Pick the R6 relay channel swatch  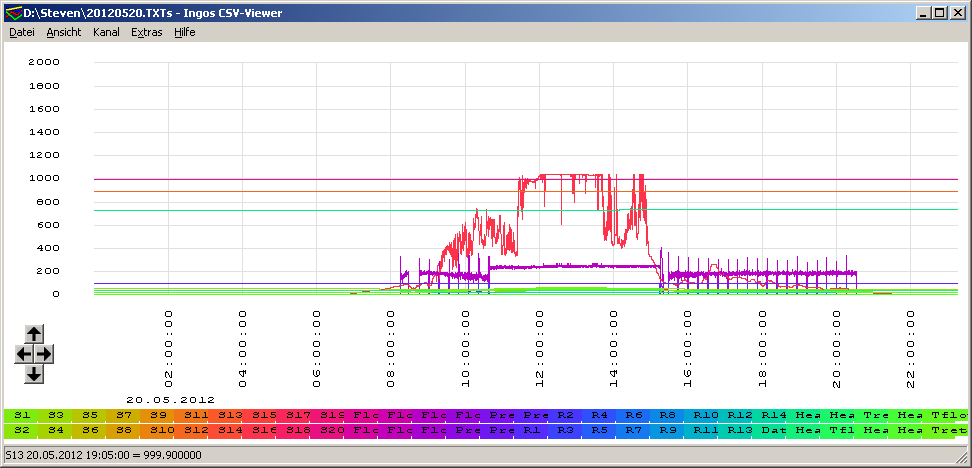[x=634, y=415]
